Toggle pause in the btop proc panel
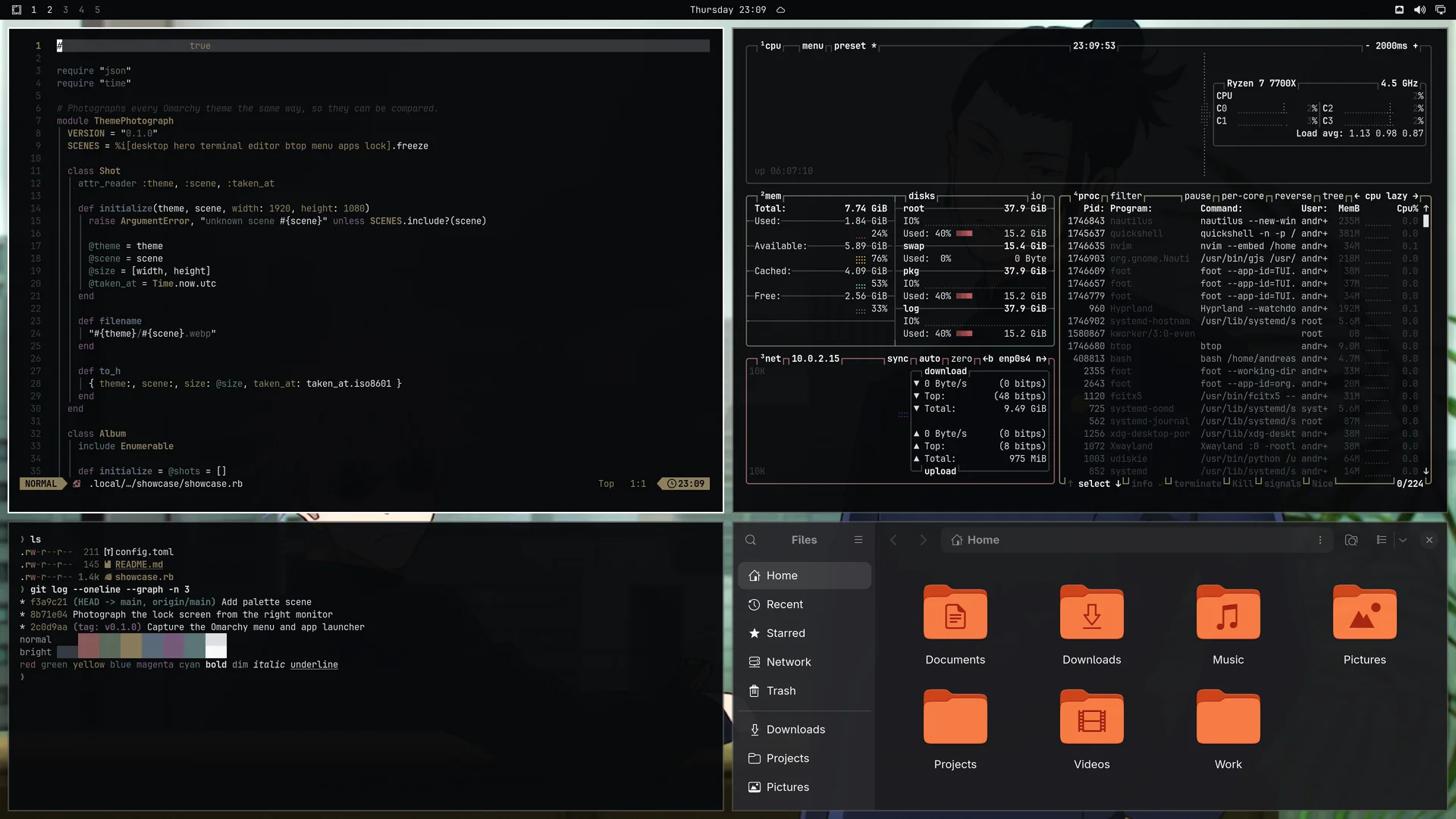The height and width of the screenshot is (819, 1456). click(x=1197, y=196)
